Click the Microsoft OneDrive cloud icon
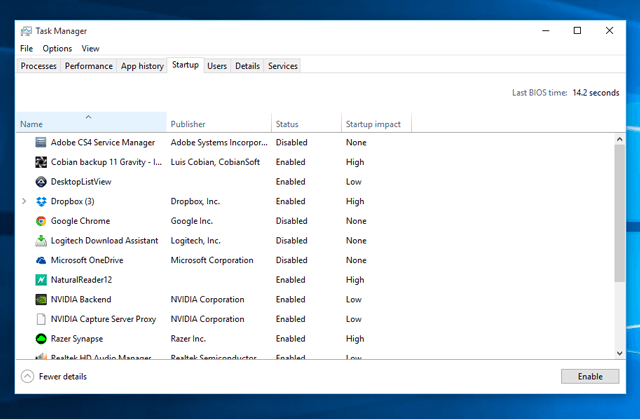This screenshot has height=419, width=640. click(x=41, y=260)
